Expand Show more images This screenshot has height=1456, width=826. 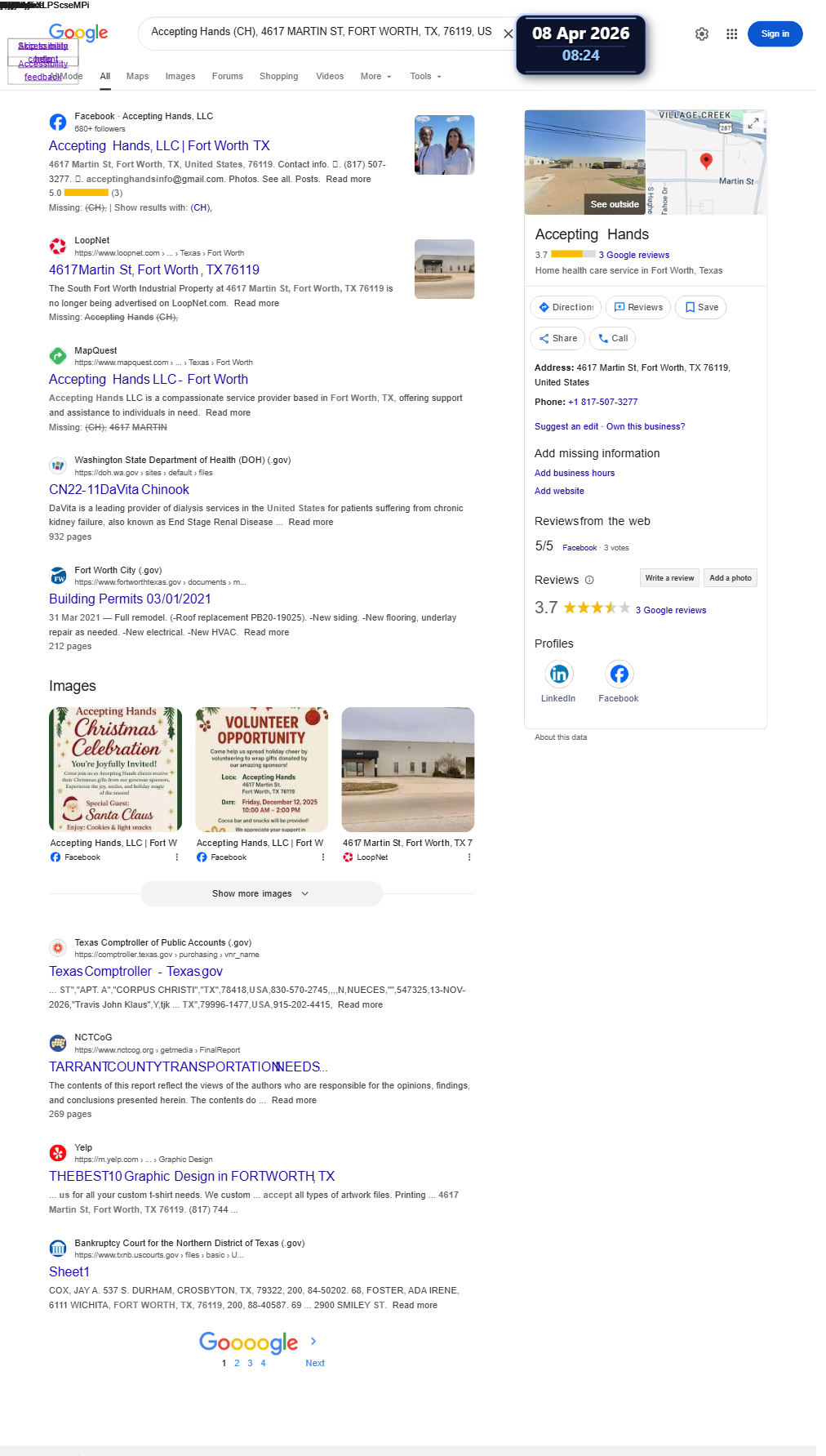261,893
